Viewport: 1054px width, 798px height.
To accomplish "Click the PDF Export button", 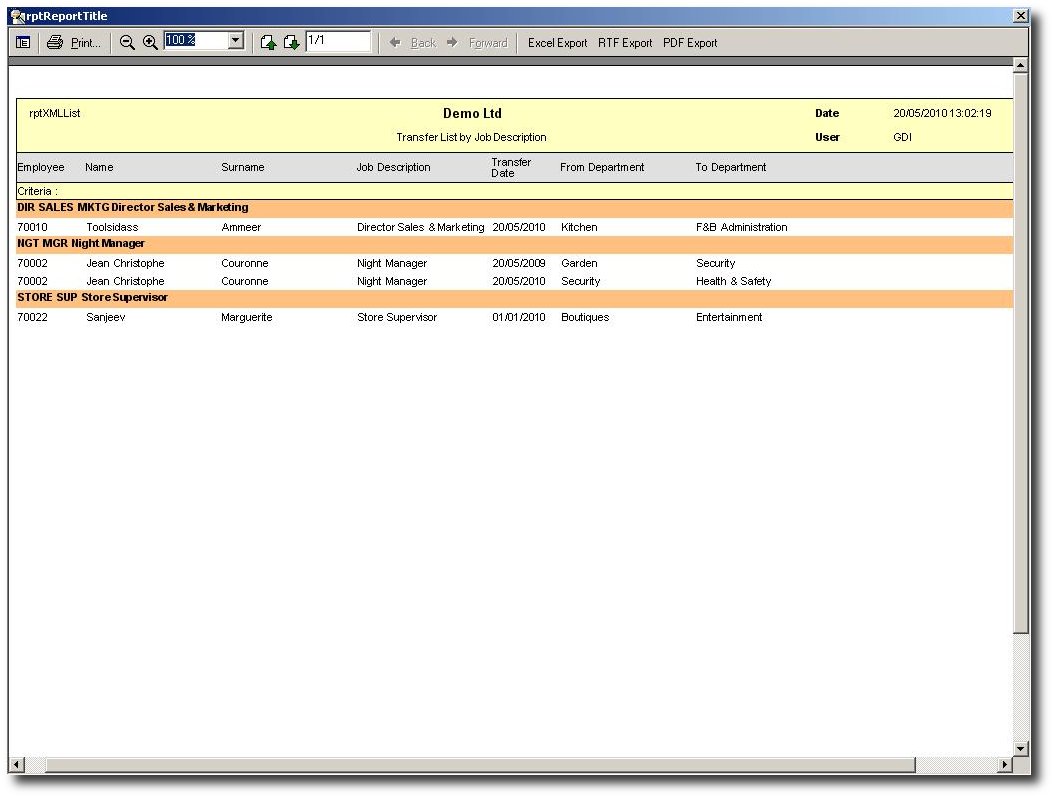I will coord(690,43).
